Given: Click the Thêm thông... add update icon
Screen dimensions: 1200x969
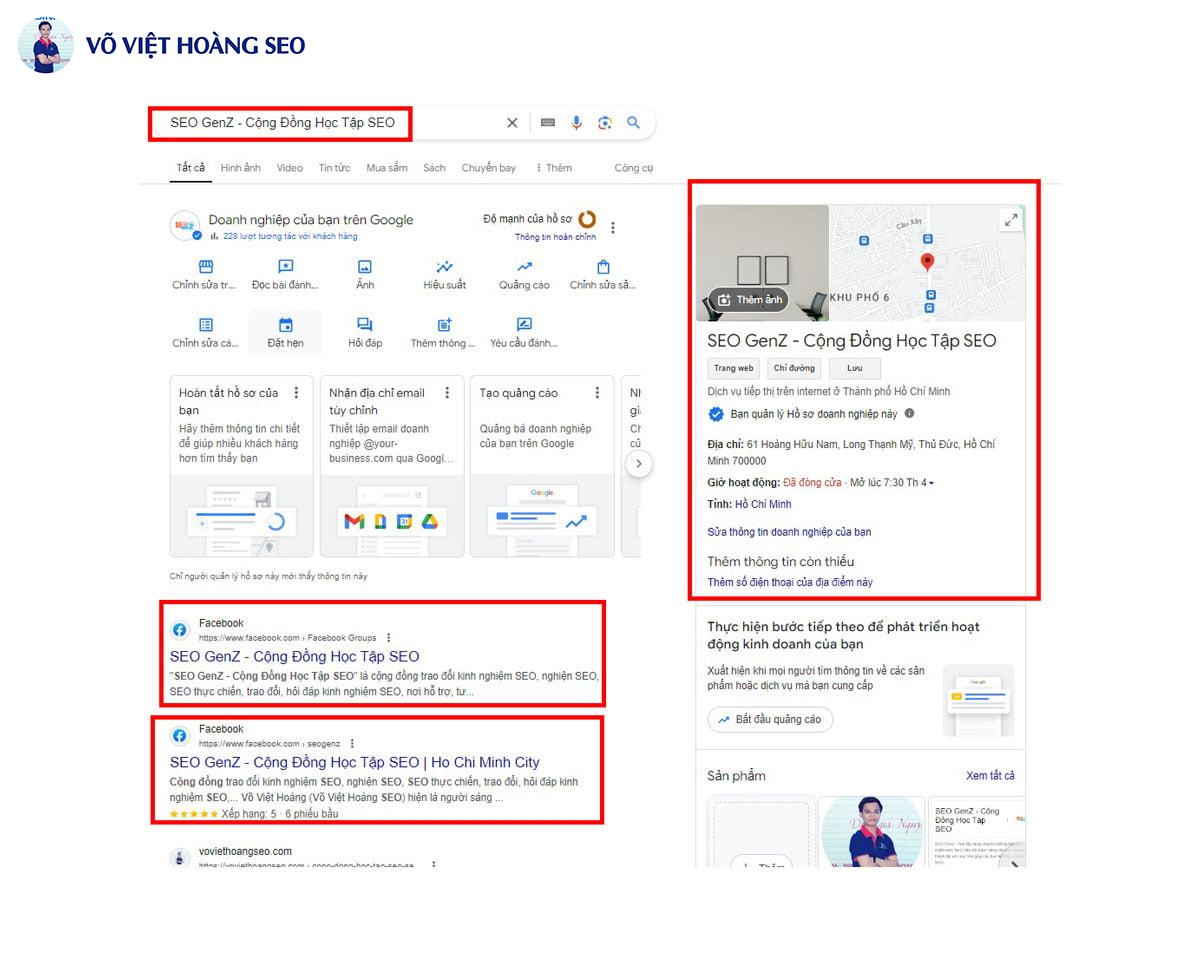Looking at the screenshot, I should coord(444,325).
